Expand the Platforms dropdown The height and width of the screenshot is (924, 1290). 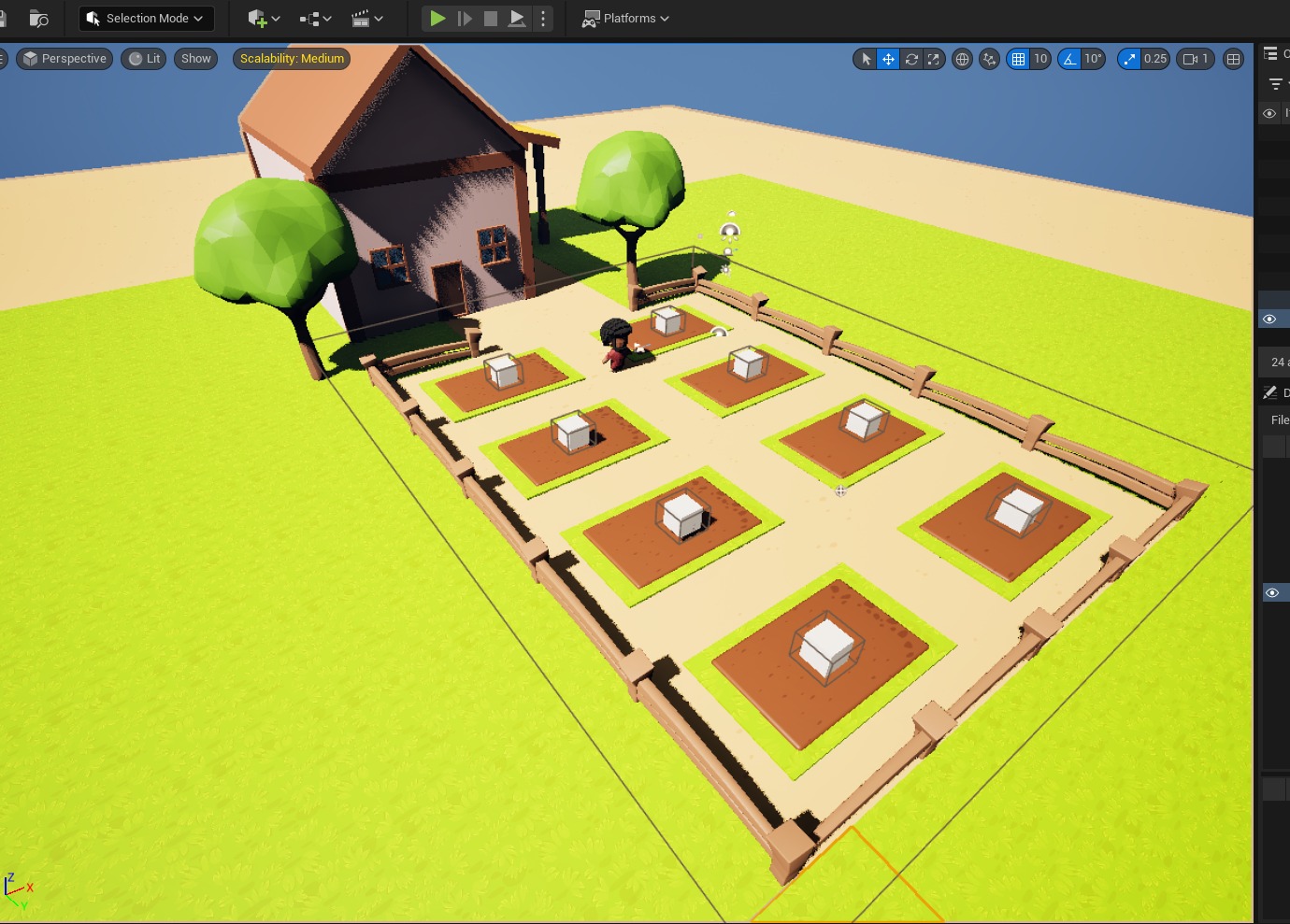[625, 18]
